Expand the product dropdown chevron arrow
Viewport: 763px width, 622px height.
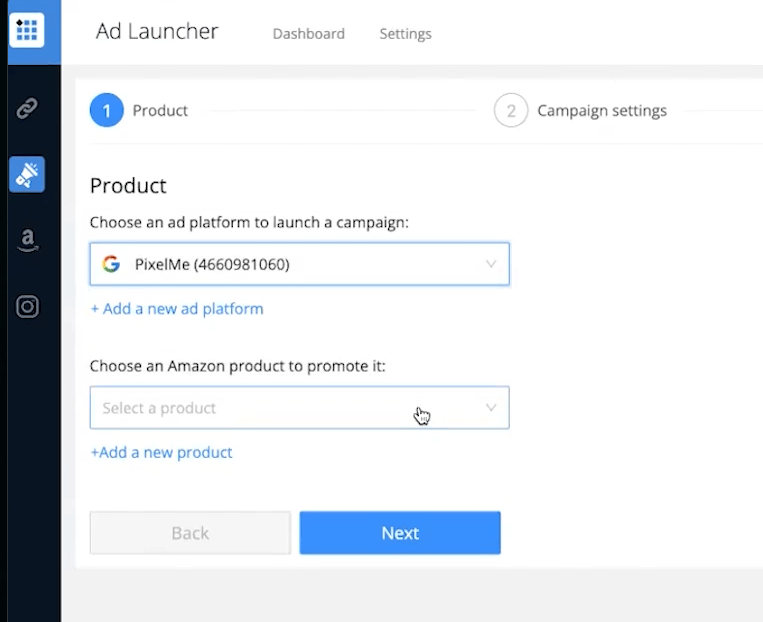pos(491,407)
